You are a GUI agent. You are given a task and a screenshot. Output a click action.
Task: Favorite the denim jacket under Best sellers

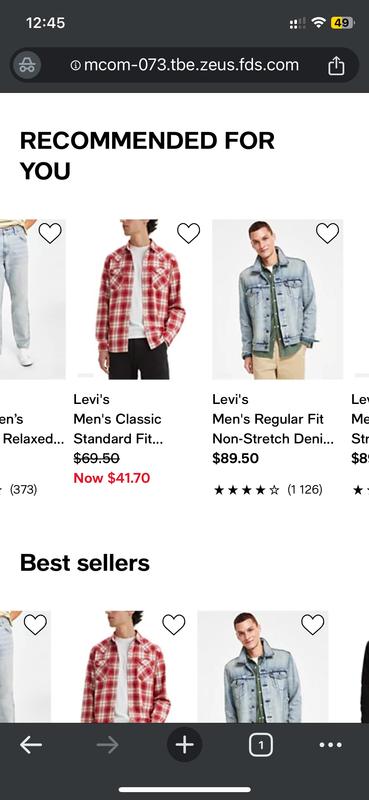tap(312, 624)
